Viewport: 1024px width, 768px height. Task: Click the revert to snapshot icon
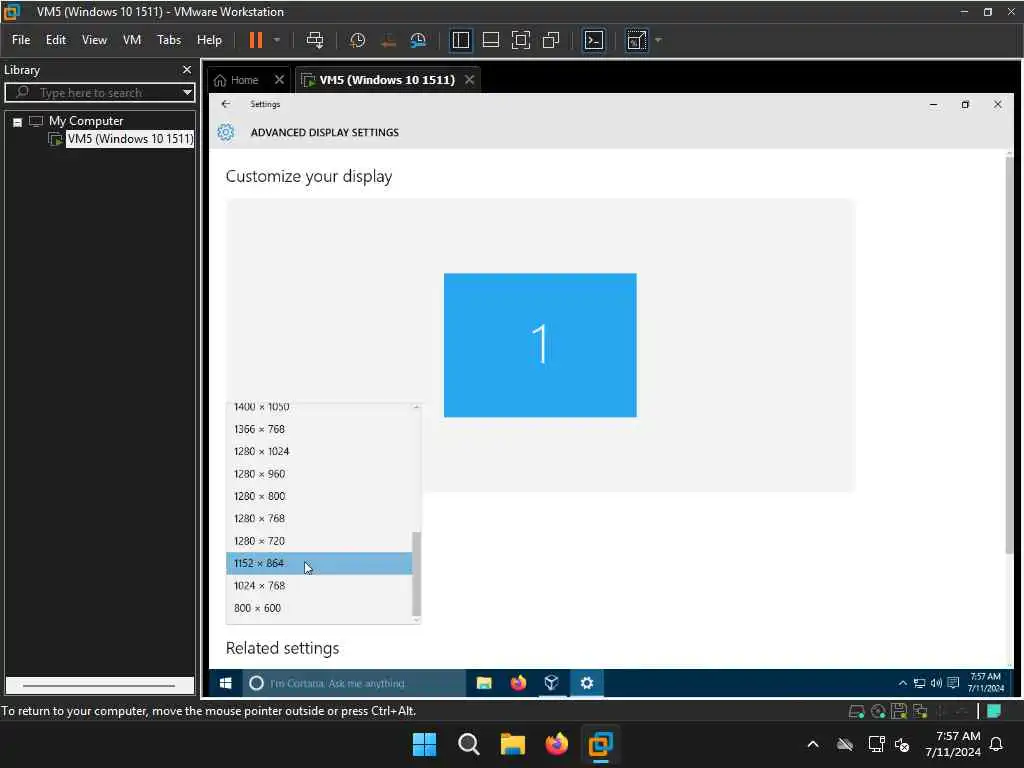tap(388, 40)
